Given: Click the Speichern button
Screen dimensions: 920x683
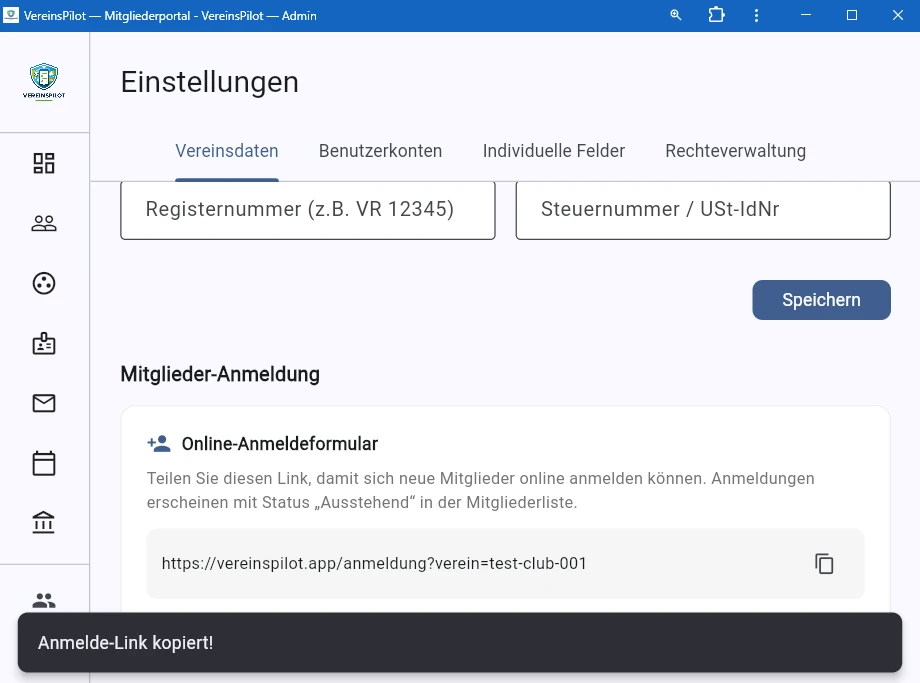Looking at the screenshot, I should (x=821, y=300).
